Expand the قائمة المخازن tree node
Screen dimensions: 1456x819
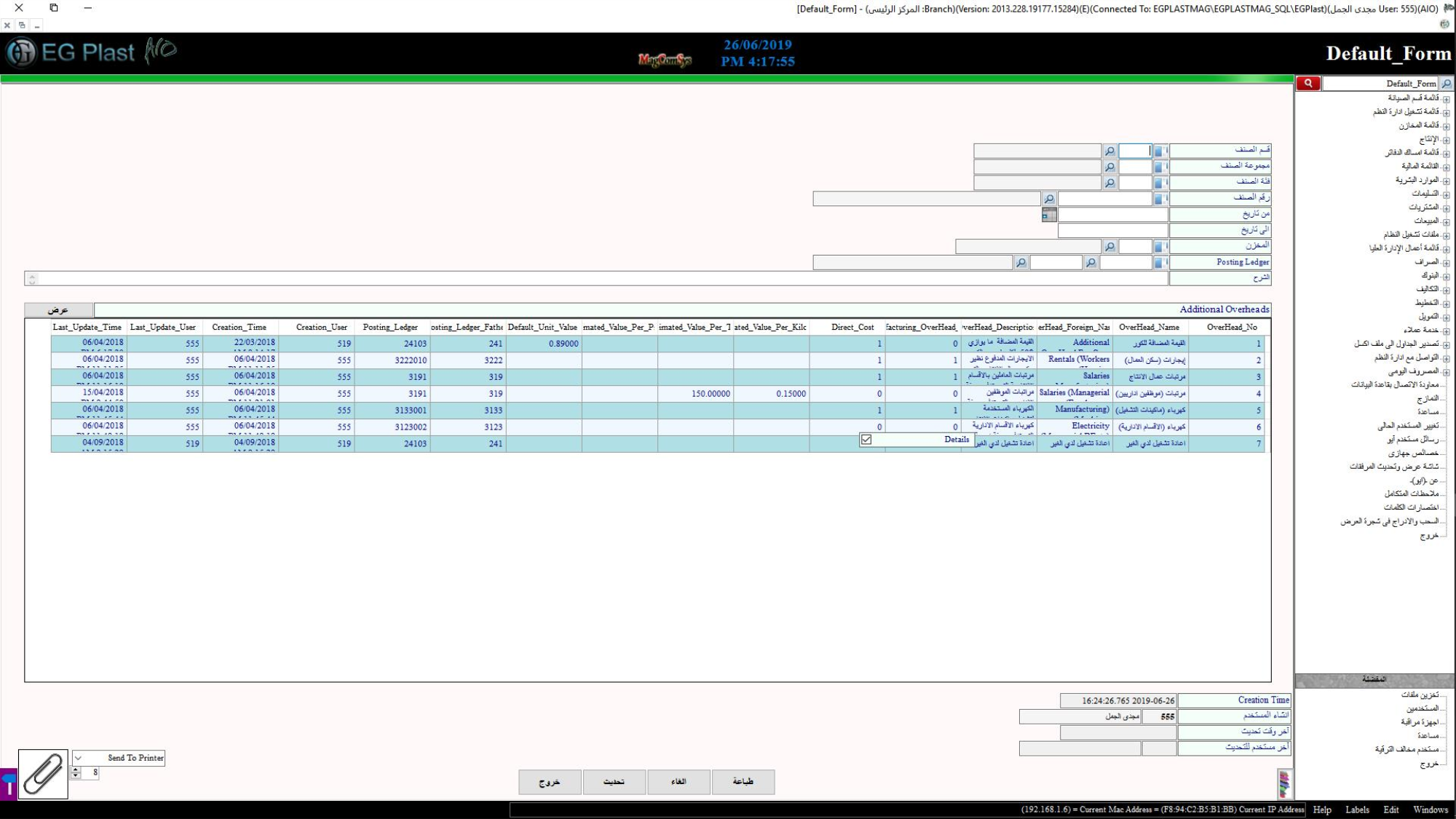1447,127
